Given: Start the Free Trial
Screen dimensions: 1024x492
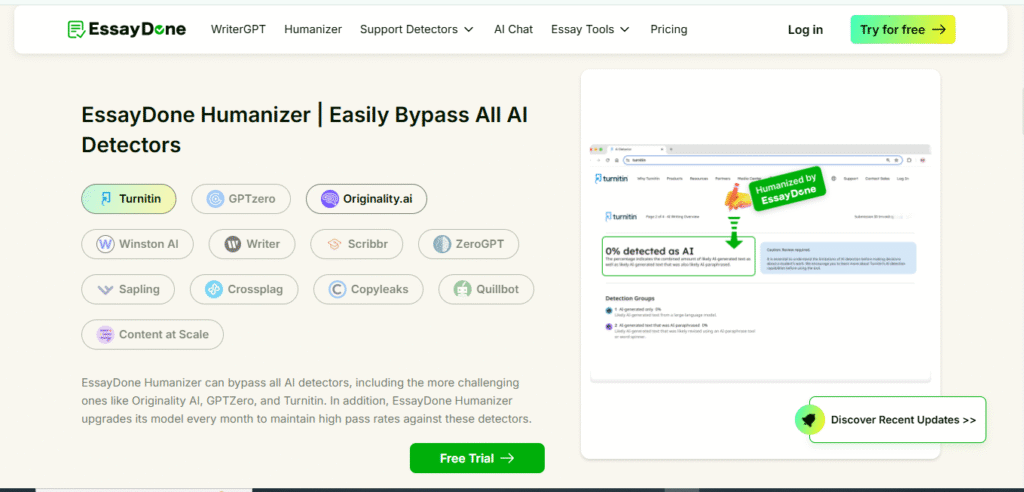Looking at the screenshot, I should click(477, 459).
